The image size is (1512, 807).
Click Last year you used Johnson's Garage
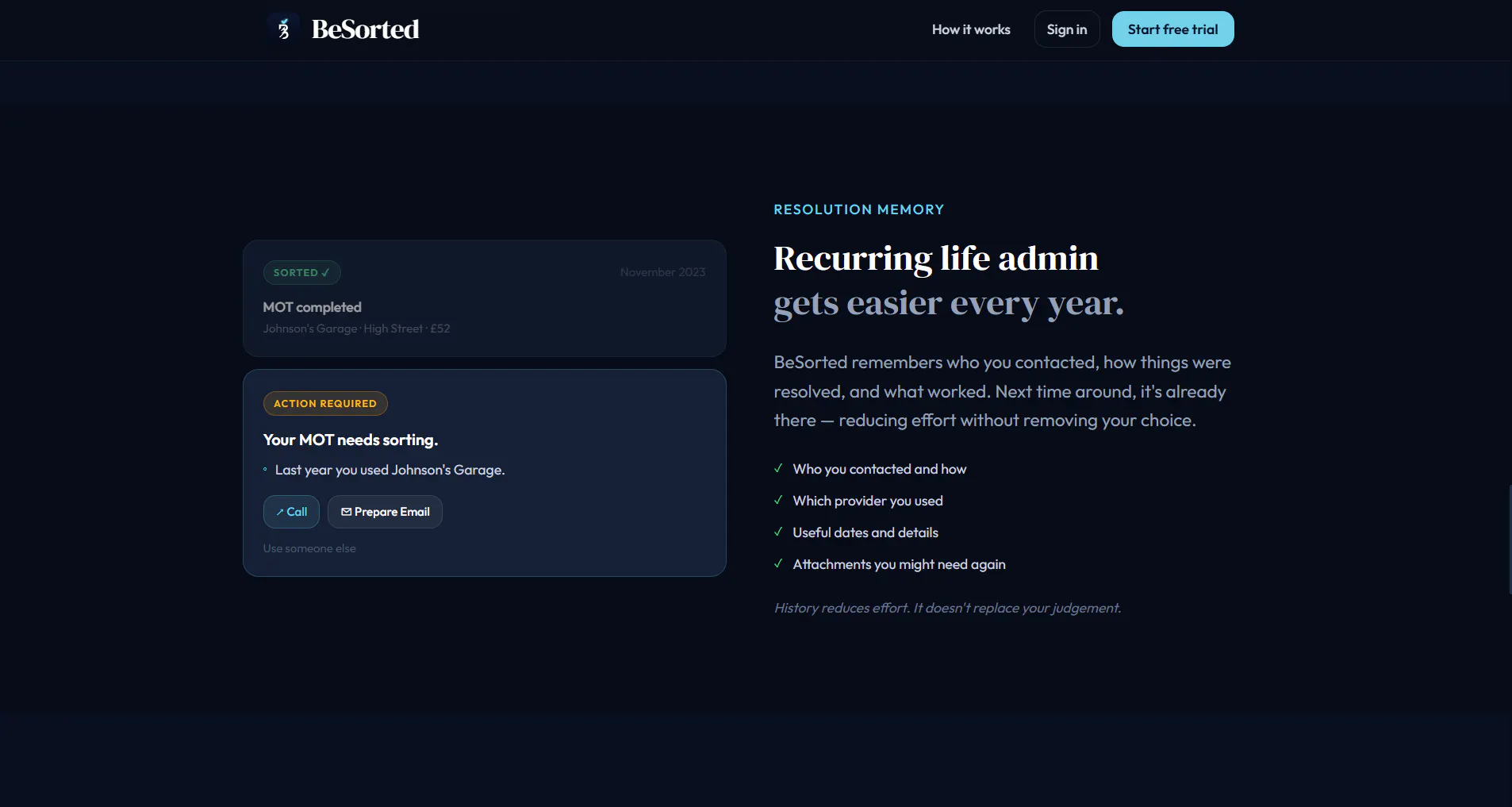pyautogui.click(x=390, y=470)
